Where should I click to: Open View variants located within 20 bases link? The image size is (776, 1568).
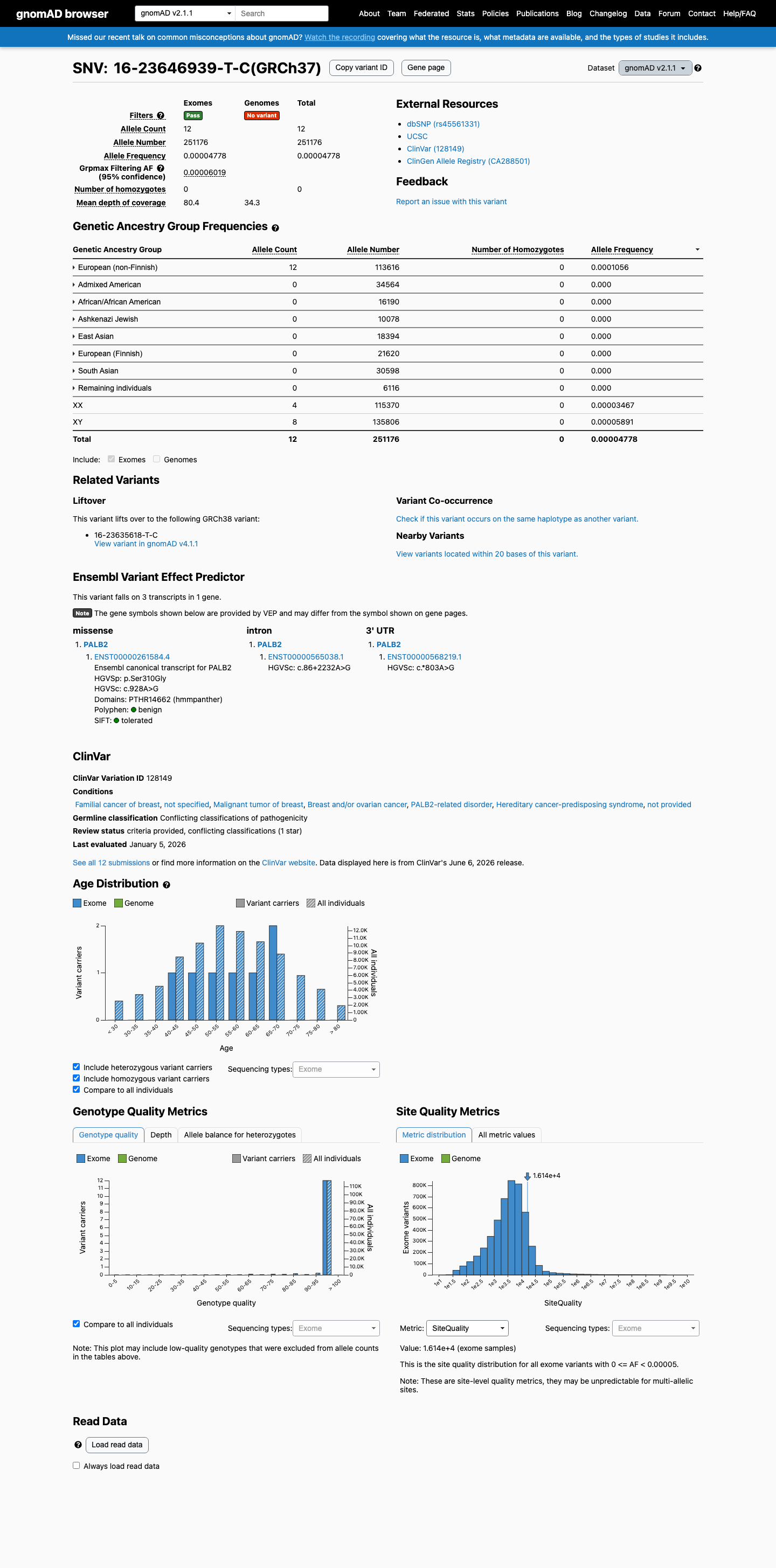(x=487, y=554)
